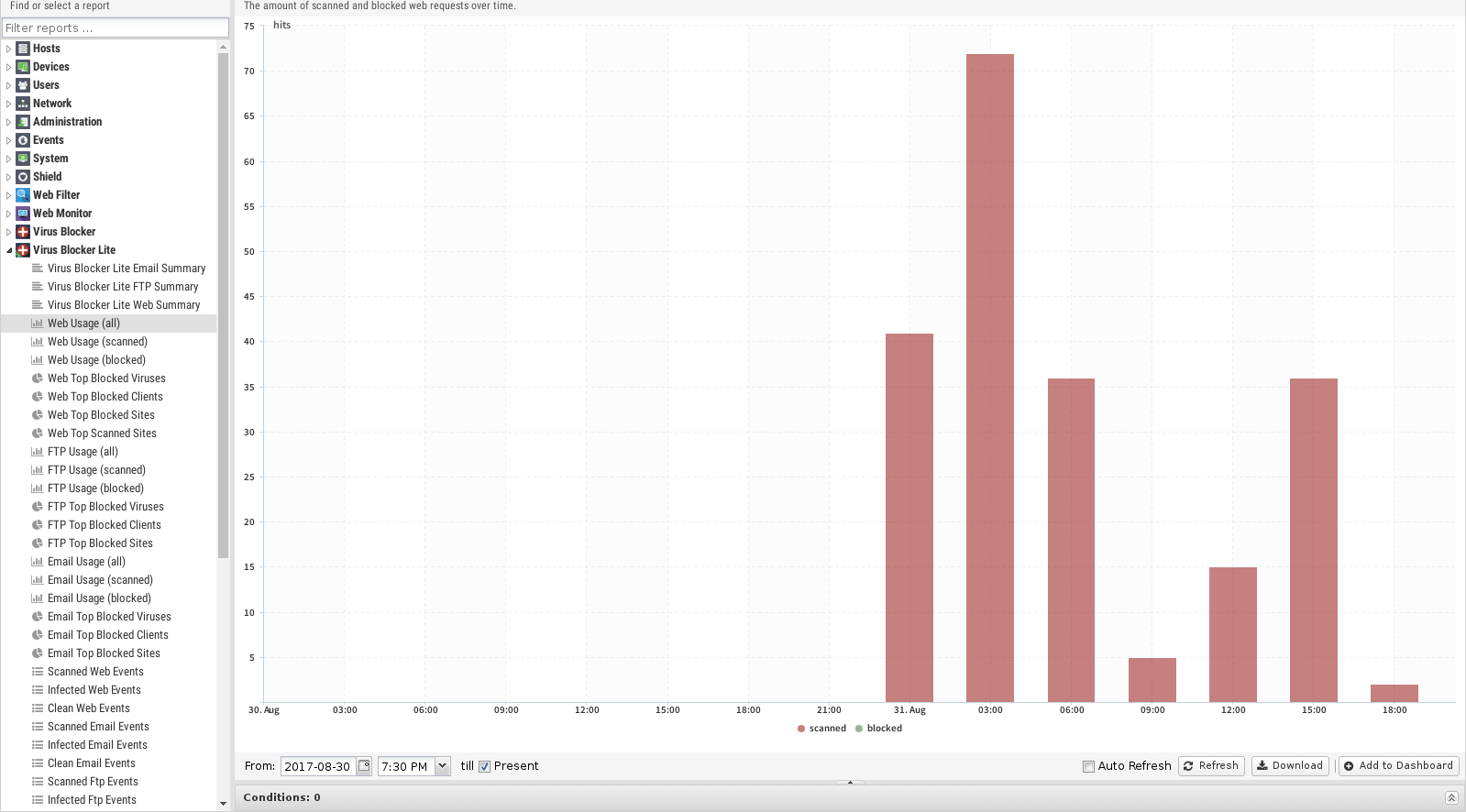Click the 03:00 tallest scanned bar
This screenshot has height=812, width=1466.
[990, 379]
